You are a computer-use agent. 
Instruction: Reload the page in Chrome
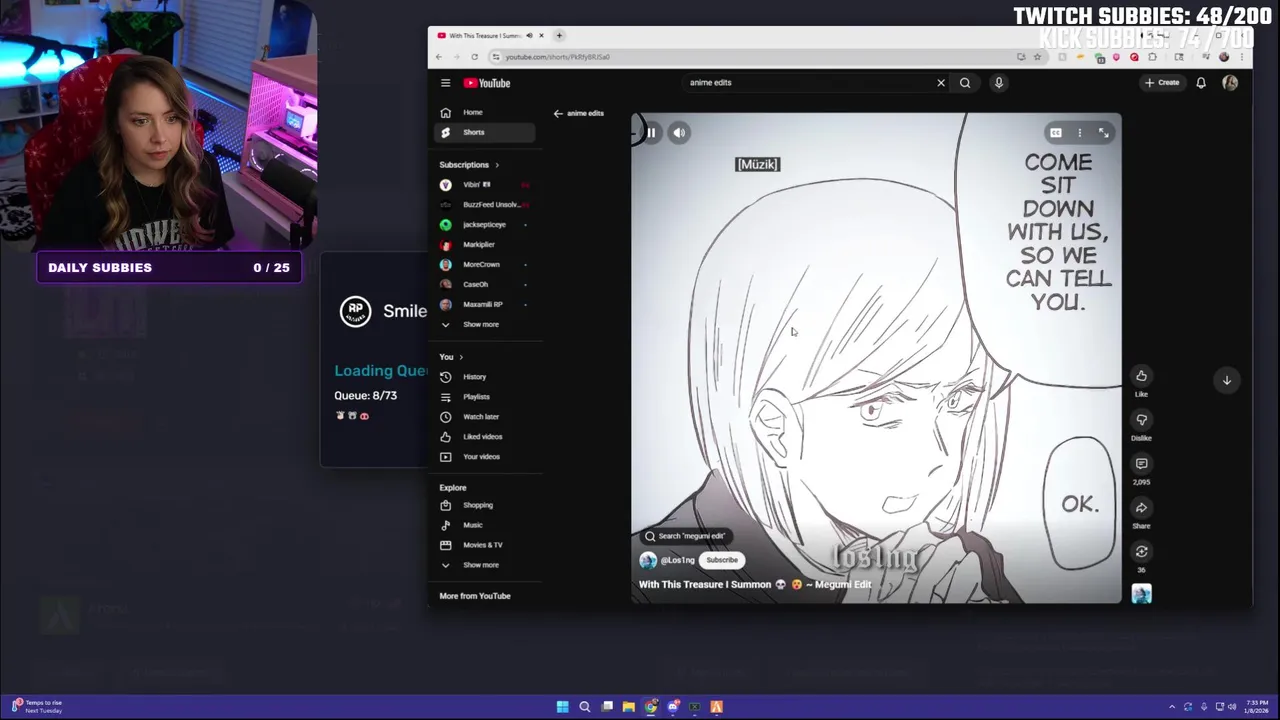[474, 57]
